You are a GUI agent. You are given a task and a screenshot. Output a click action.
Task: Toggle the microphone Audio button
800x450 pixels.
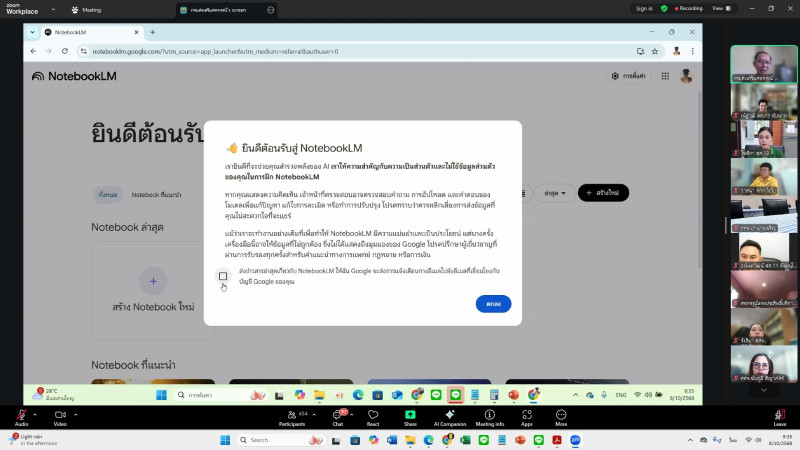[21, 415]
